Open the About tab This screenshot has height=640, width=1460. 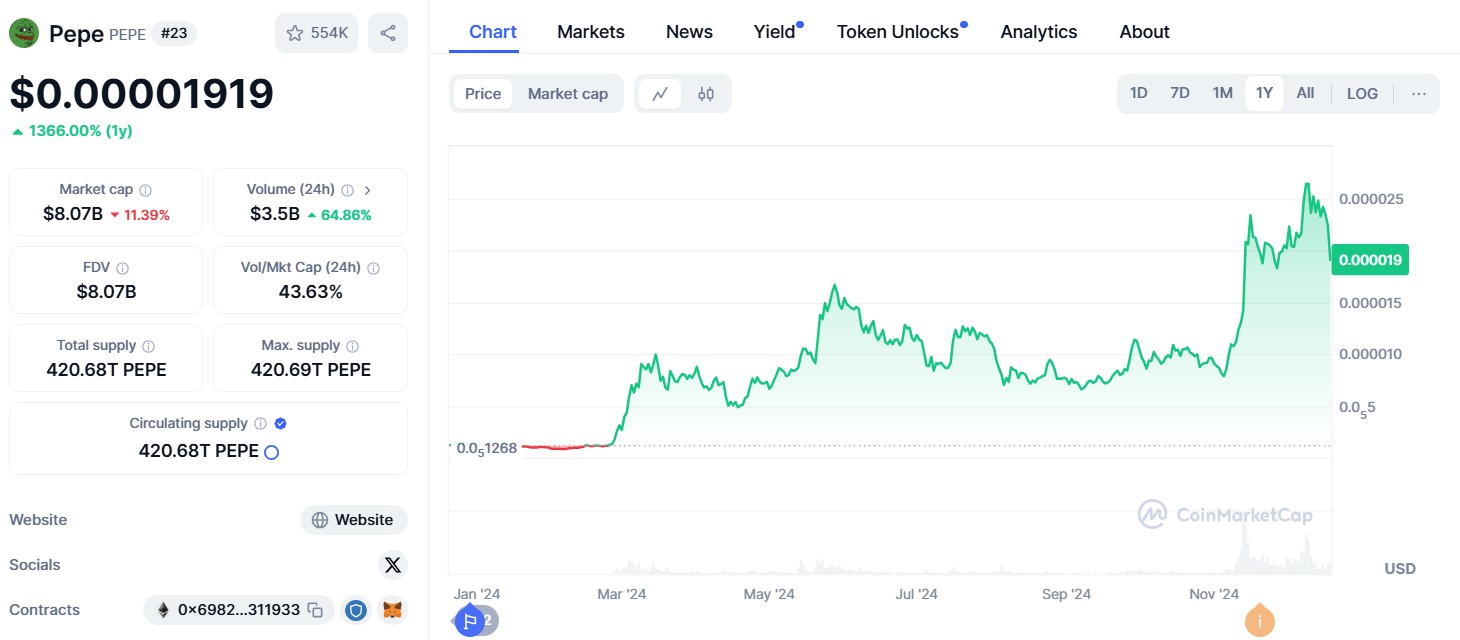point(1145,32)
